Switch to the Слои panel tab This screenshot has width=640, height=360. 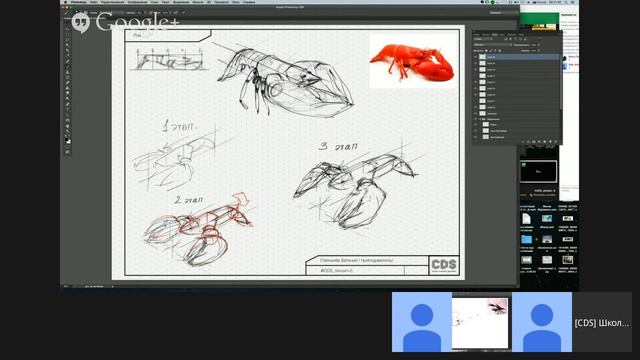(495, 35)
